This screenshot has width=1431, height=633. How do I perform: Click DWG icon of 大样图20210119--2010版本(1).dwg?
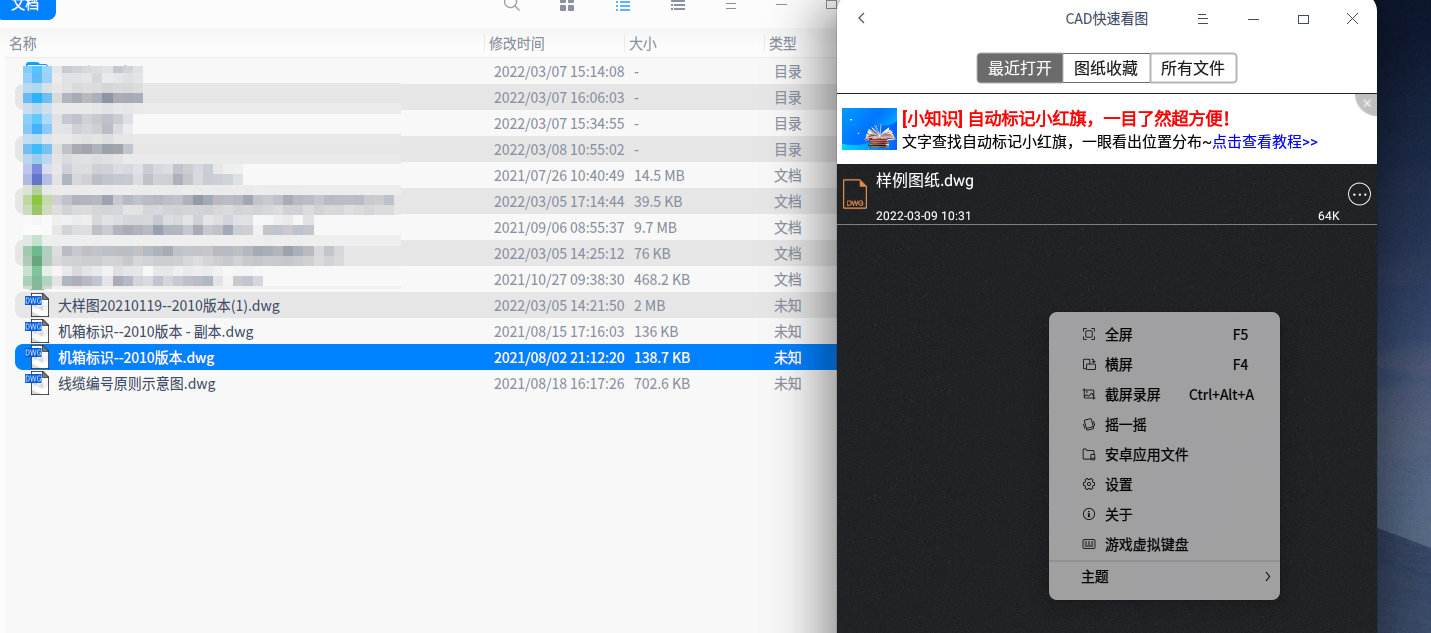click(37, 305)
